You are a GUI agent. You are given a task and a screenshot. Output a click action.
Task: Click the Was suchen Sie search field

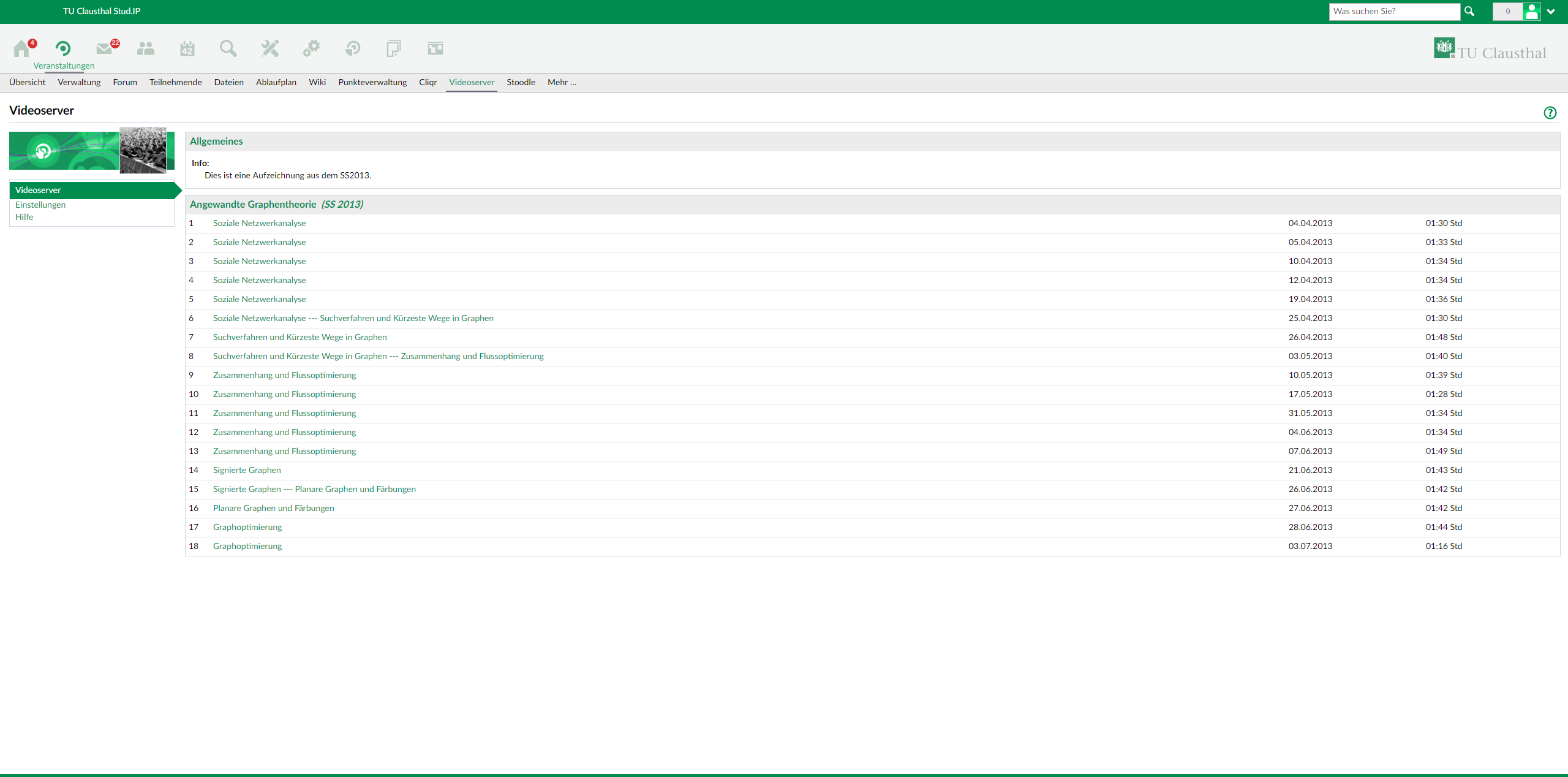pos(1394,12)
